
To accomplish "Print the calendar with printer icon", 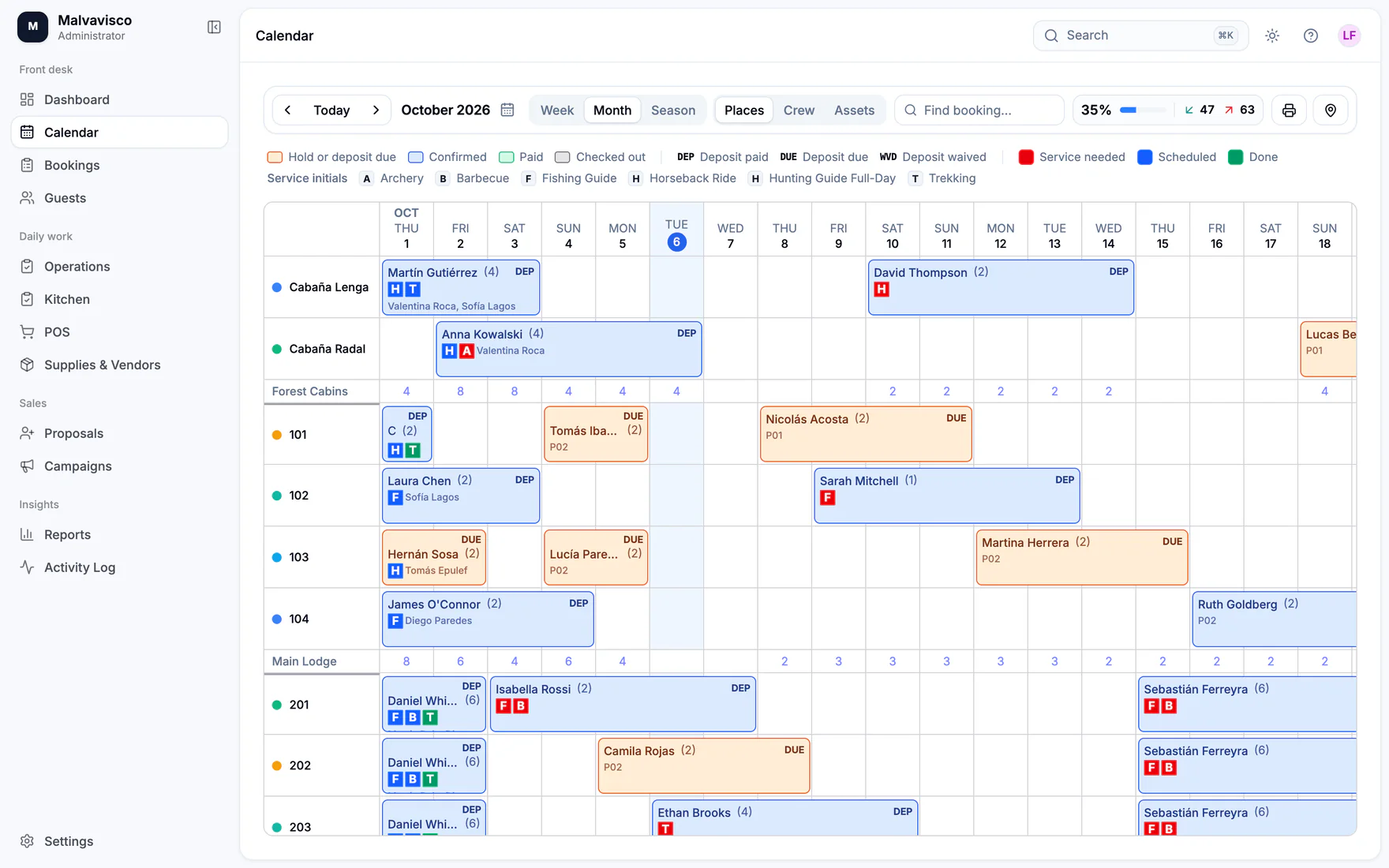I will pos(1289,110).
